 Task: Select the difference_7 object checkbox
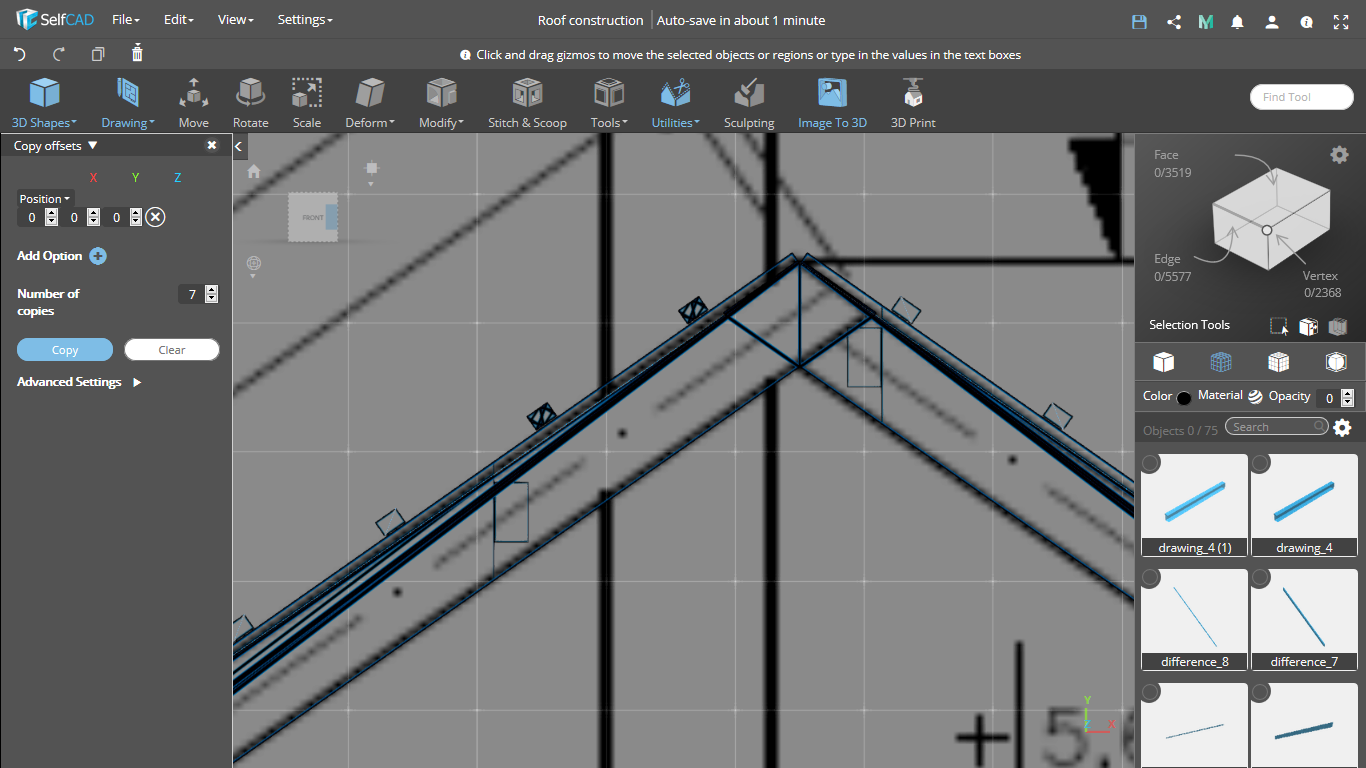[x=1261, y=578]
